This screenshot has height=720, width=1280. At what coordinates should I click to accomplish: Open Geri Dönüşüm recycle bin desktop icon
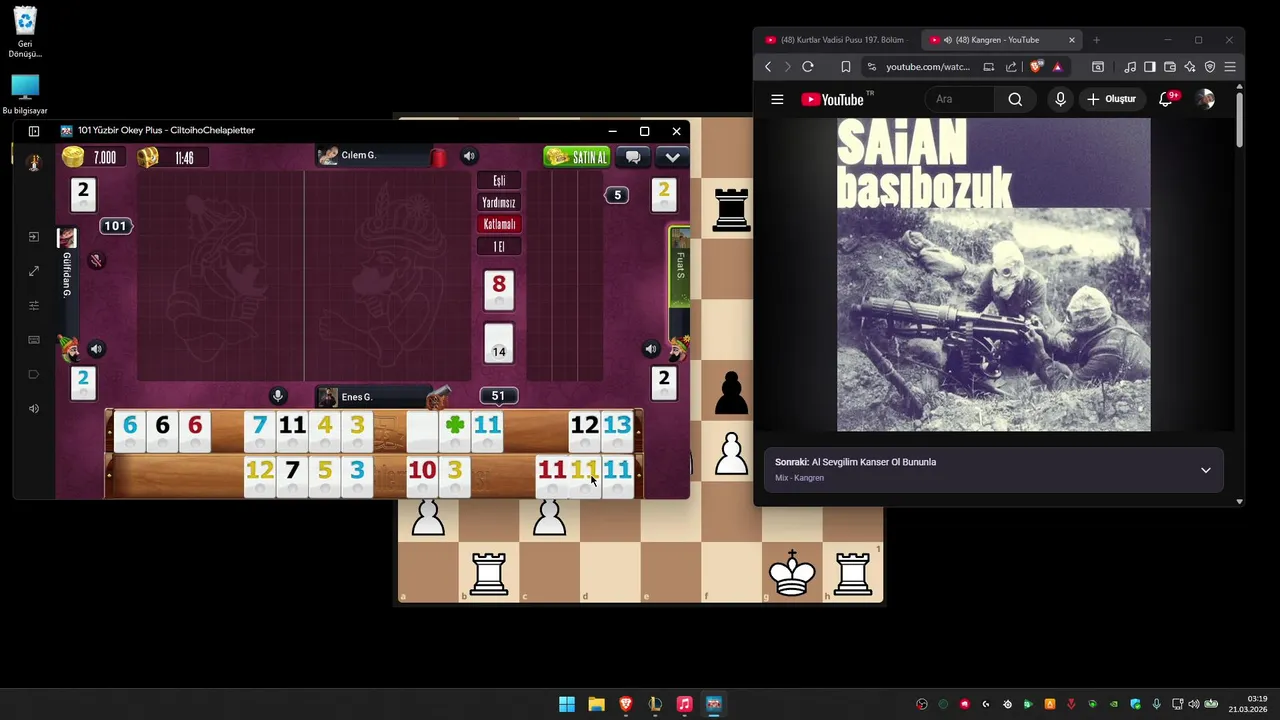pyautogui.click(x=25, y=32)
